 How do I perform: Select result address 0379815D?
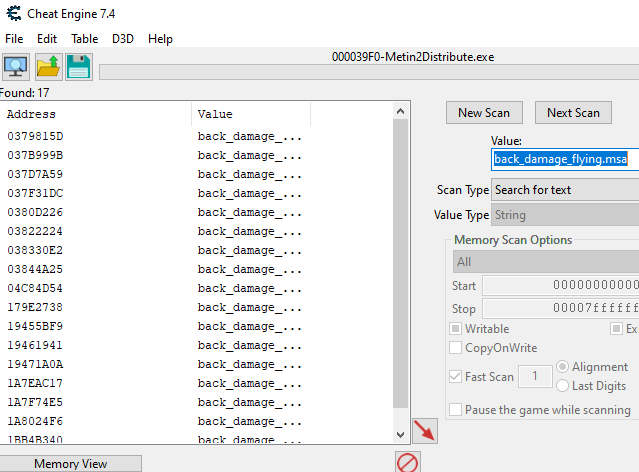pos(35,136)
